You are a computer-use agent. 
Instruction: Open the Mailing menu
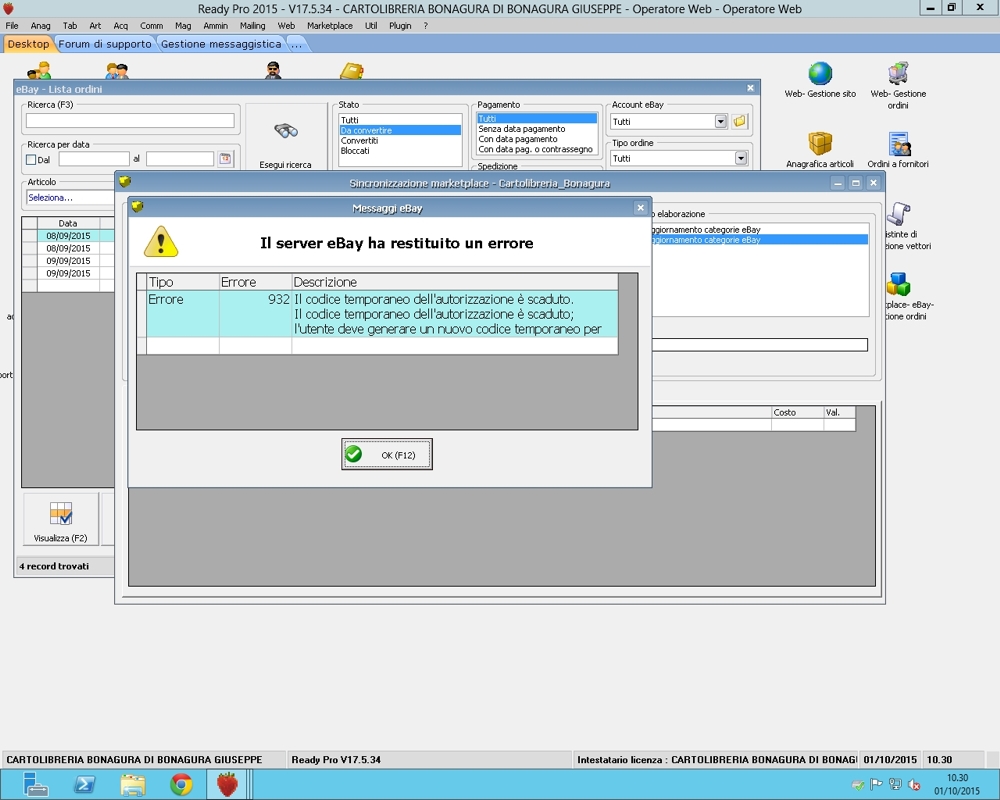[253, 26]
